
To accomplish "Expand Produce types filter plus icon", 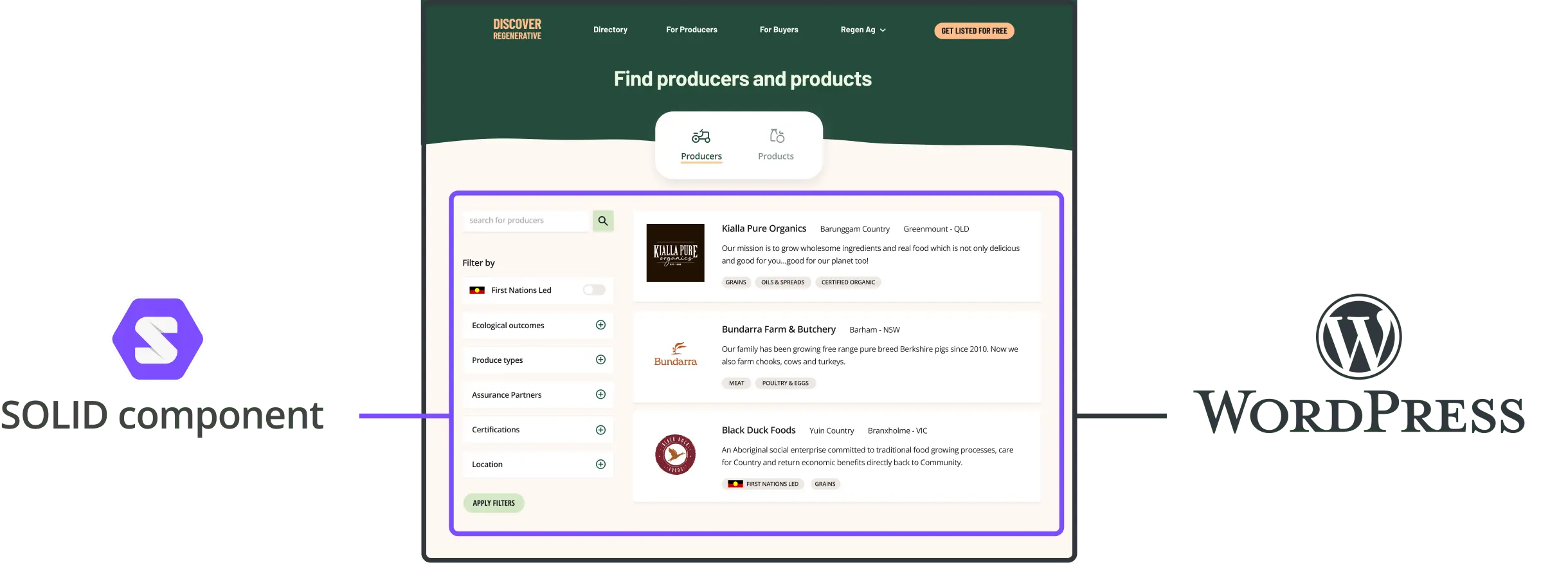I will pyautogui.click(x=600, y=360).
